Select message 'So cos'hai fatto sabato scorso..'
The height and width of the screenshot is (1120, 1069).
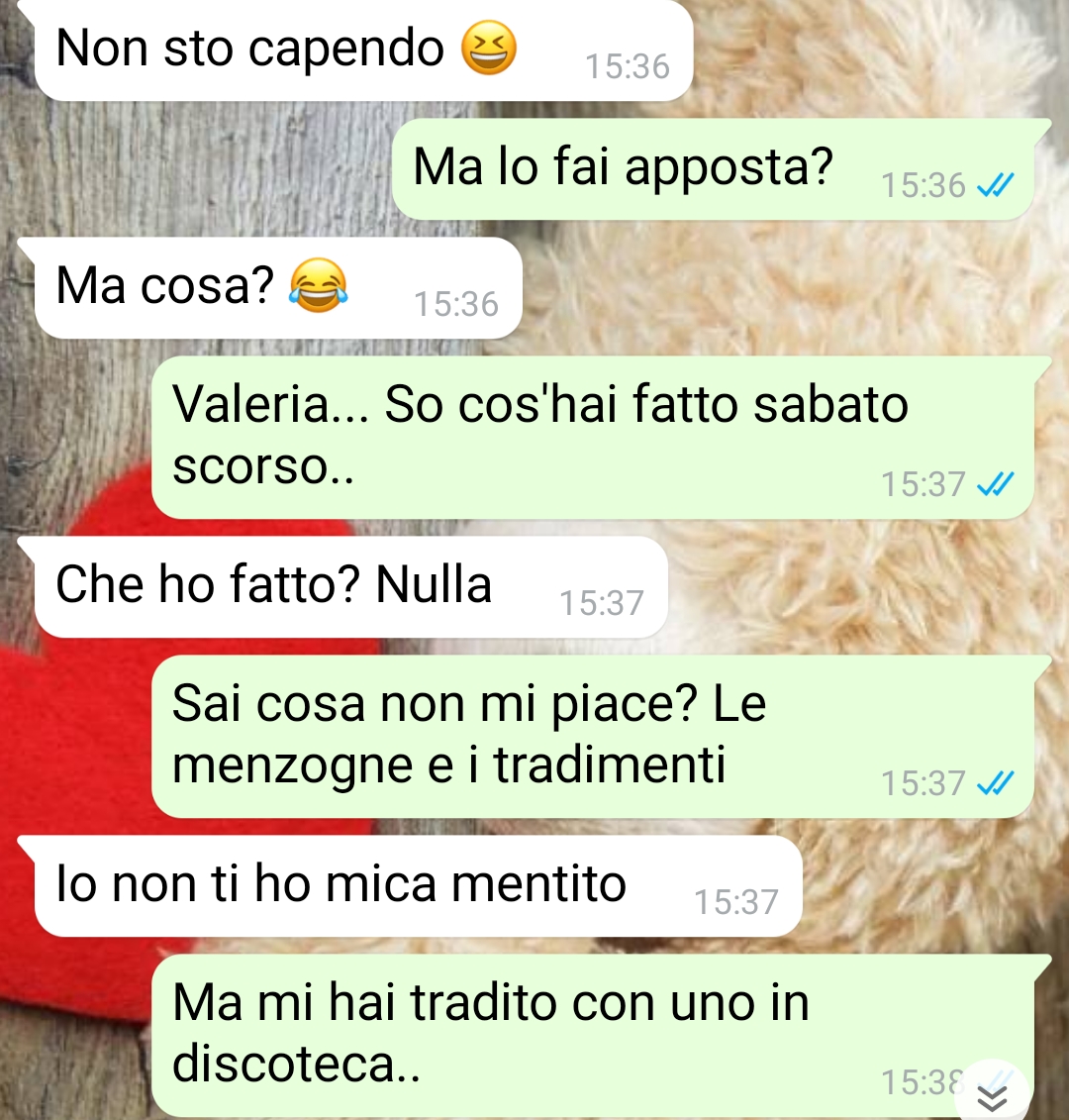click(594, 438)
